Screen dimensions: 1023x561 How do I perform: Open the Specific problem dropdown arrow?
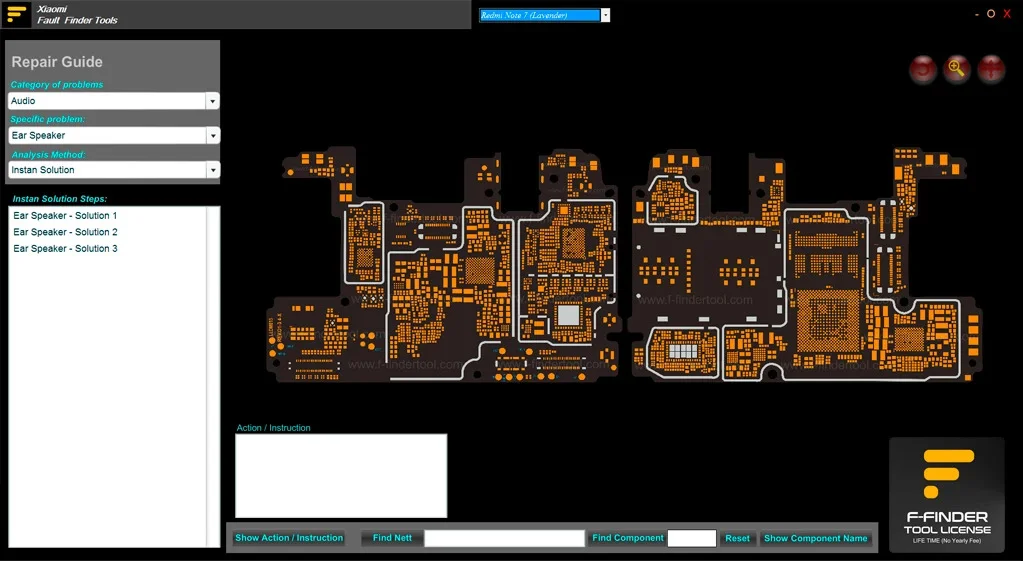pyautogui.click(x=213, y=136)
